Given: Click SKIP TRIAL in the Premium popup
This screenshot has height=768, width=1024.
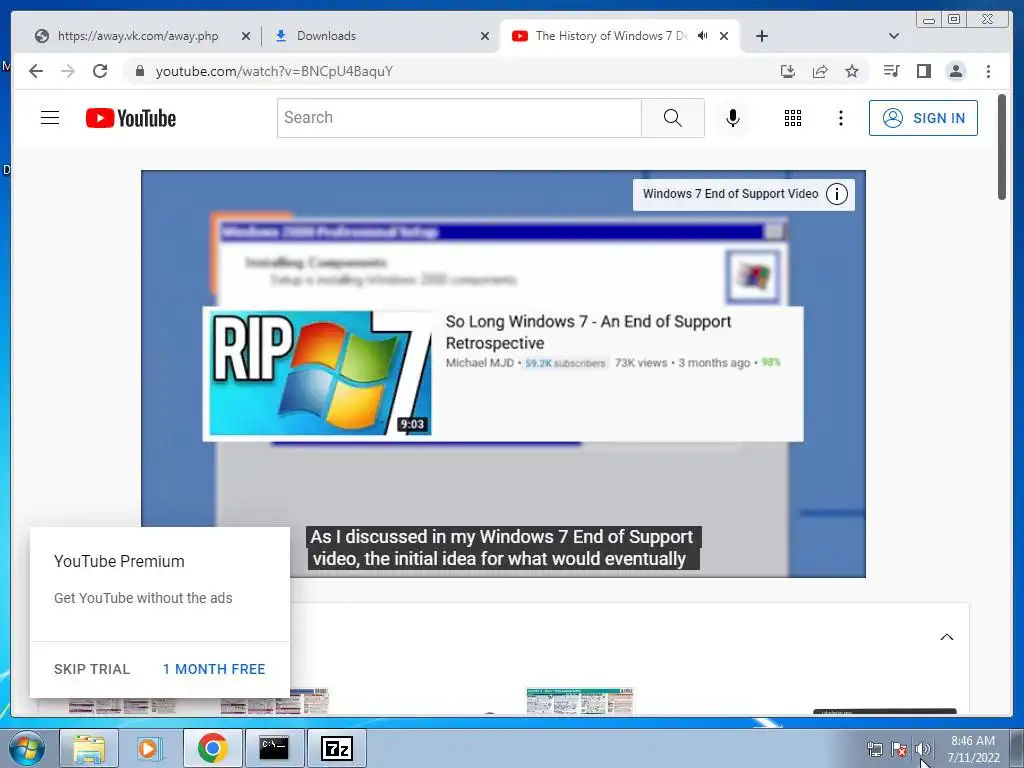Looking at the screenshot, I should 92,669.
